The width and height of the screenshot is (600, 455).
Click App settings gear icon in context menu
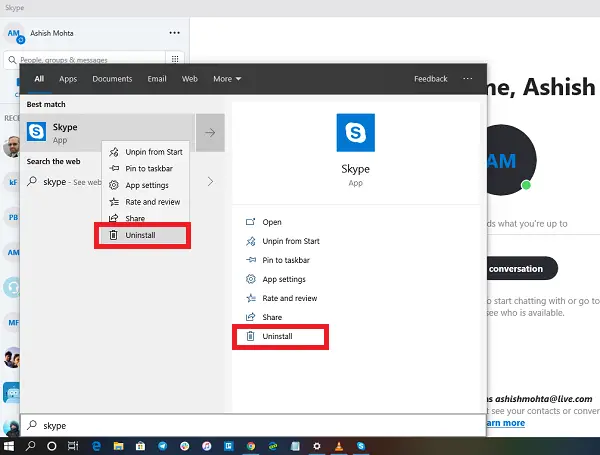tap(114, 185)
